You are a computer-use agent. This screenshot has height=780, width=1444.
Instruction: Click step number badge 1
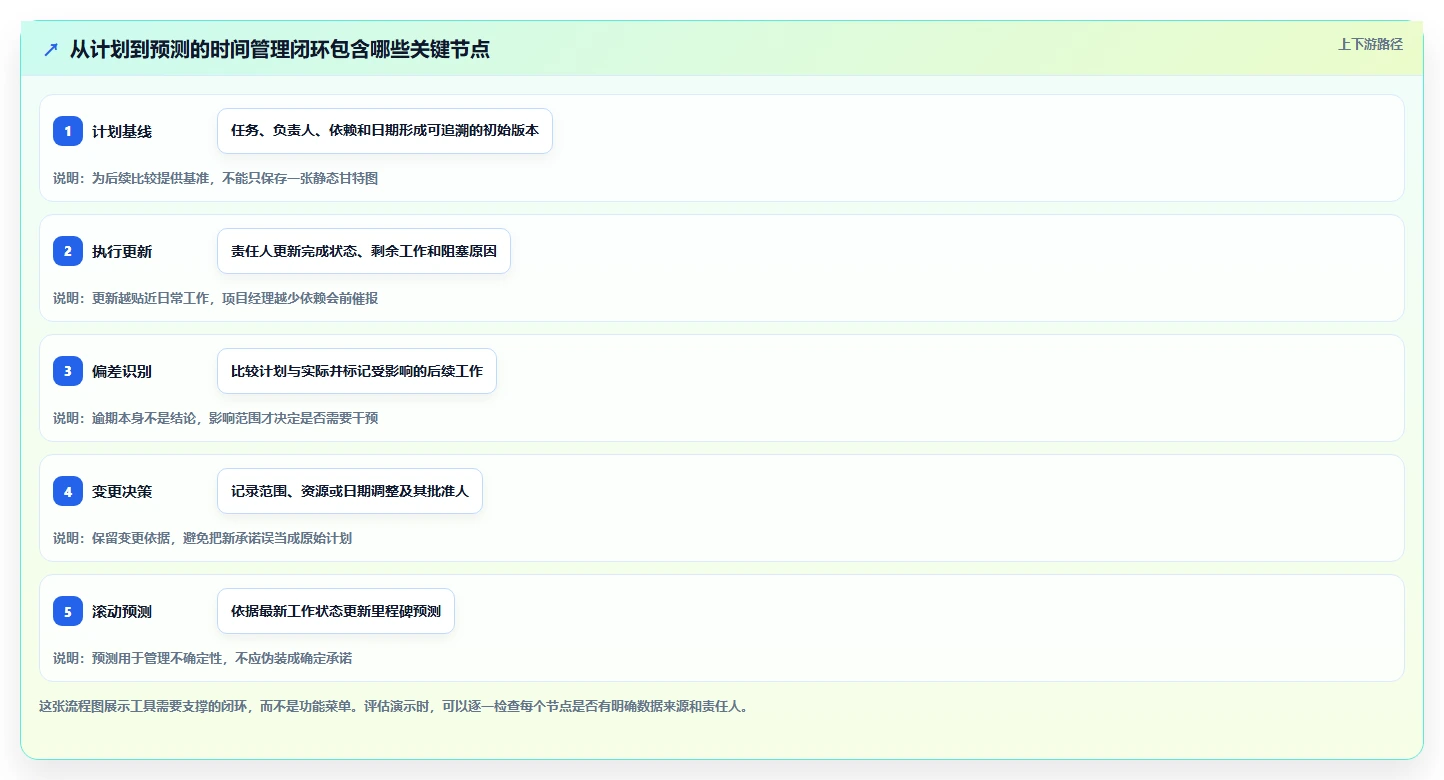[68, 131]
